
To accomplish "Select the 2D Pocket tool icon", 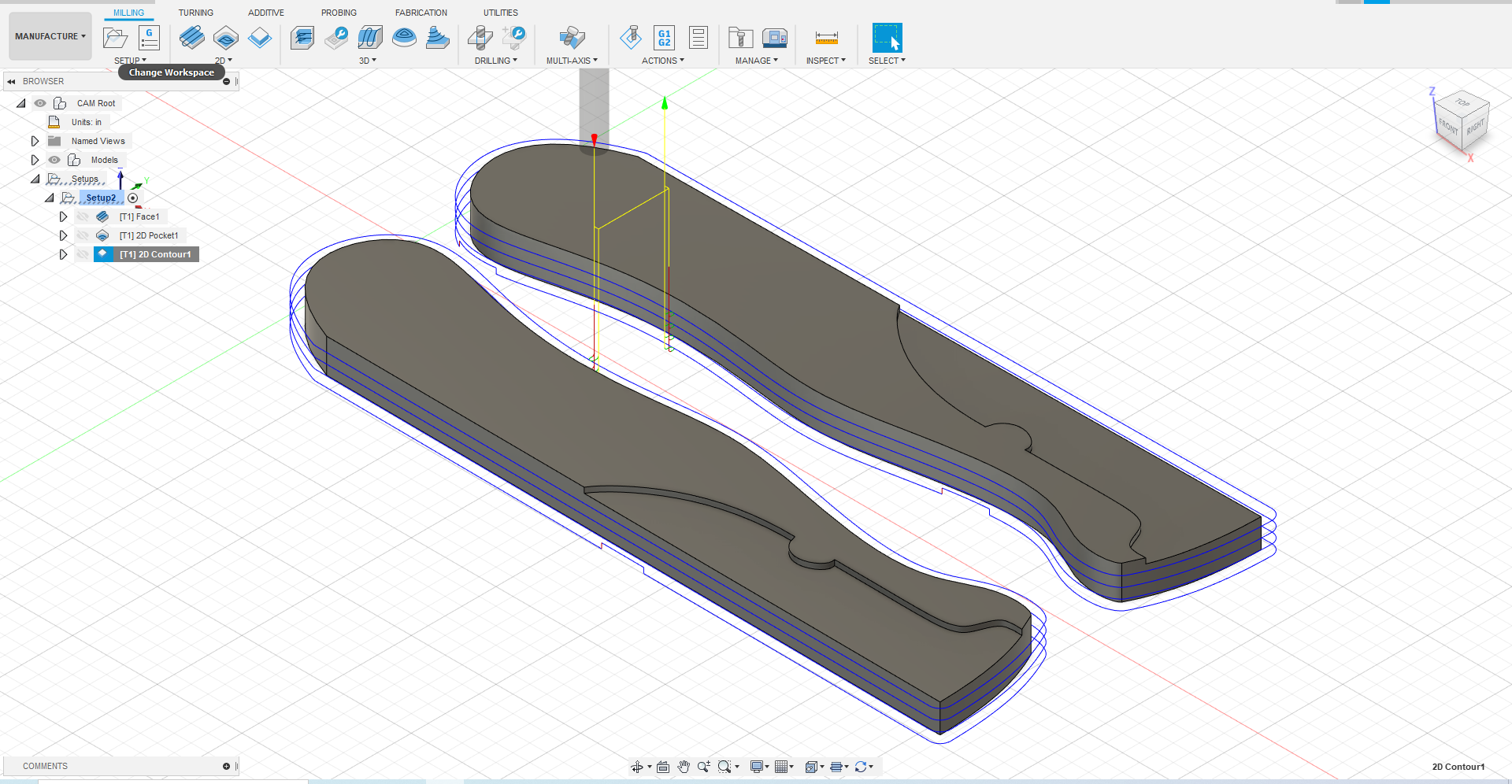I will 226,37.
